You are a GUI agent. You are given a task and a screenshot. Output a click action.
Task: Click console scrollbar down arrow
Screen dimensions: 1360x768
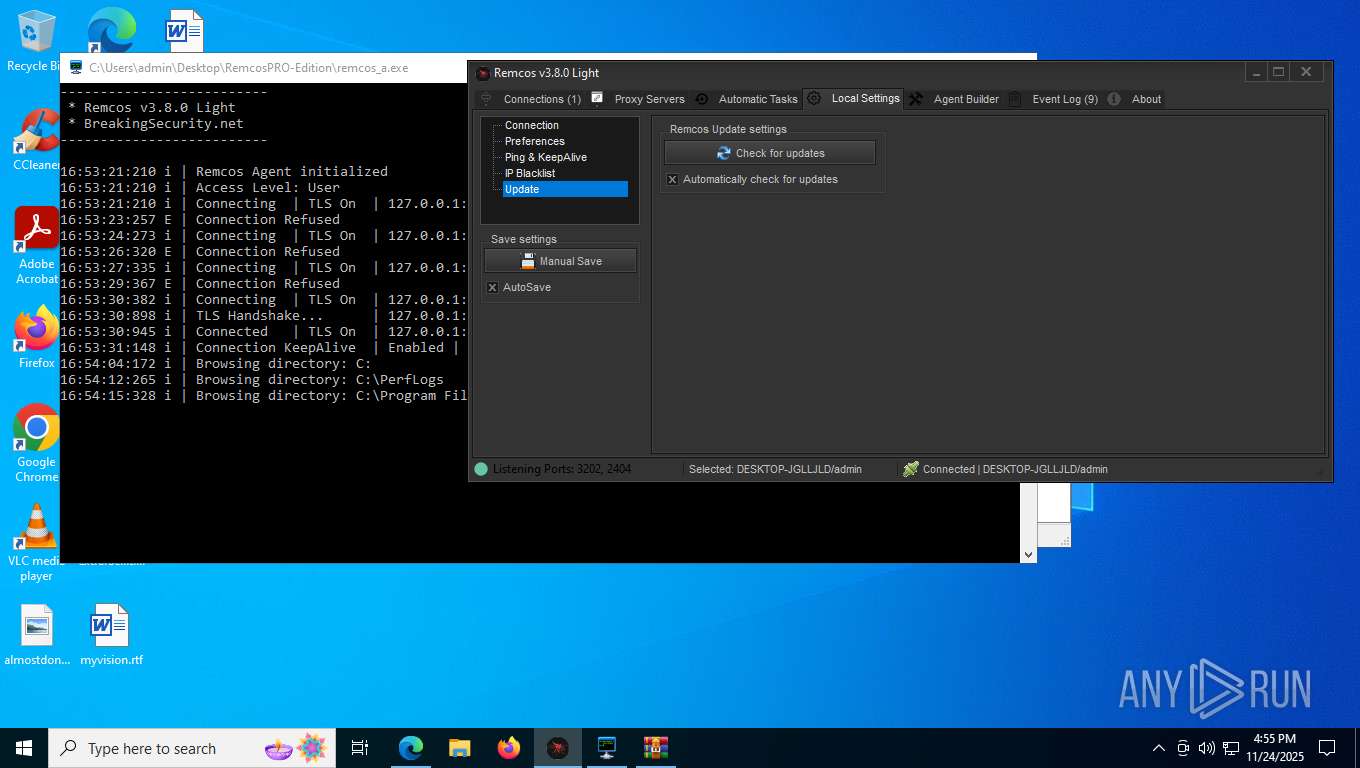click(1028, 554)
